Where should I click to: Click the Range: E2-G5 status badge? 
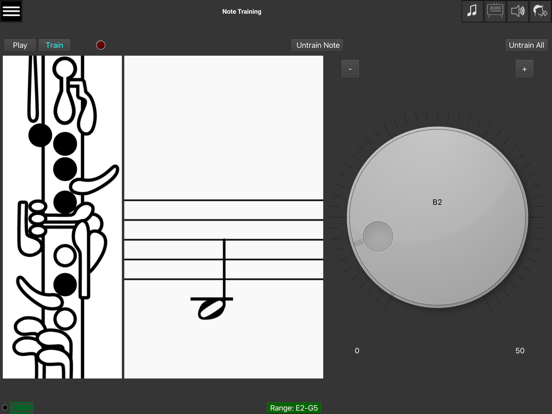click(294, 408)
